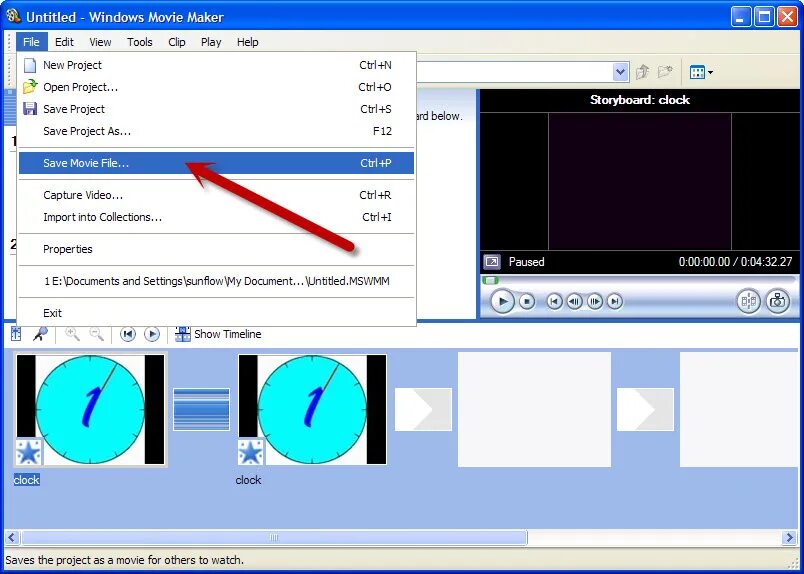Click the video effect star on second clock clip
This screenshot has height=574, width=804.
pyautogui.click(x=251, y=452)
